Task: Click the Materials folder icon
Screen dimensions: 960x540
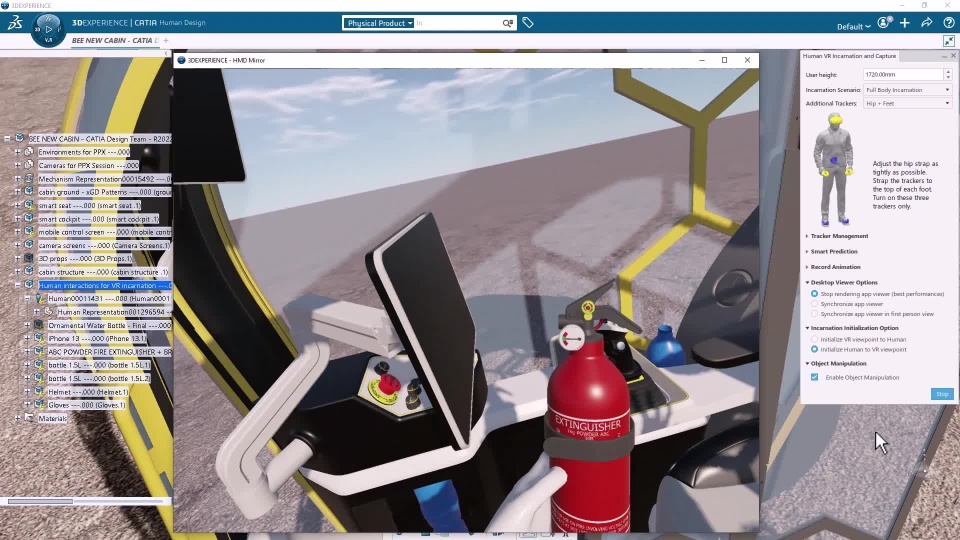Action: tap(29, 418)
